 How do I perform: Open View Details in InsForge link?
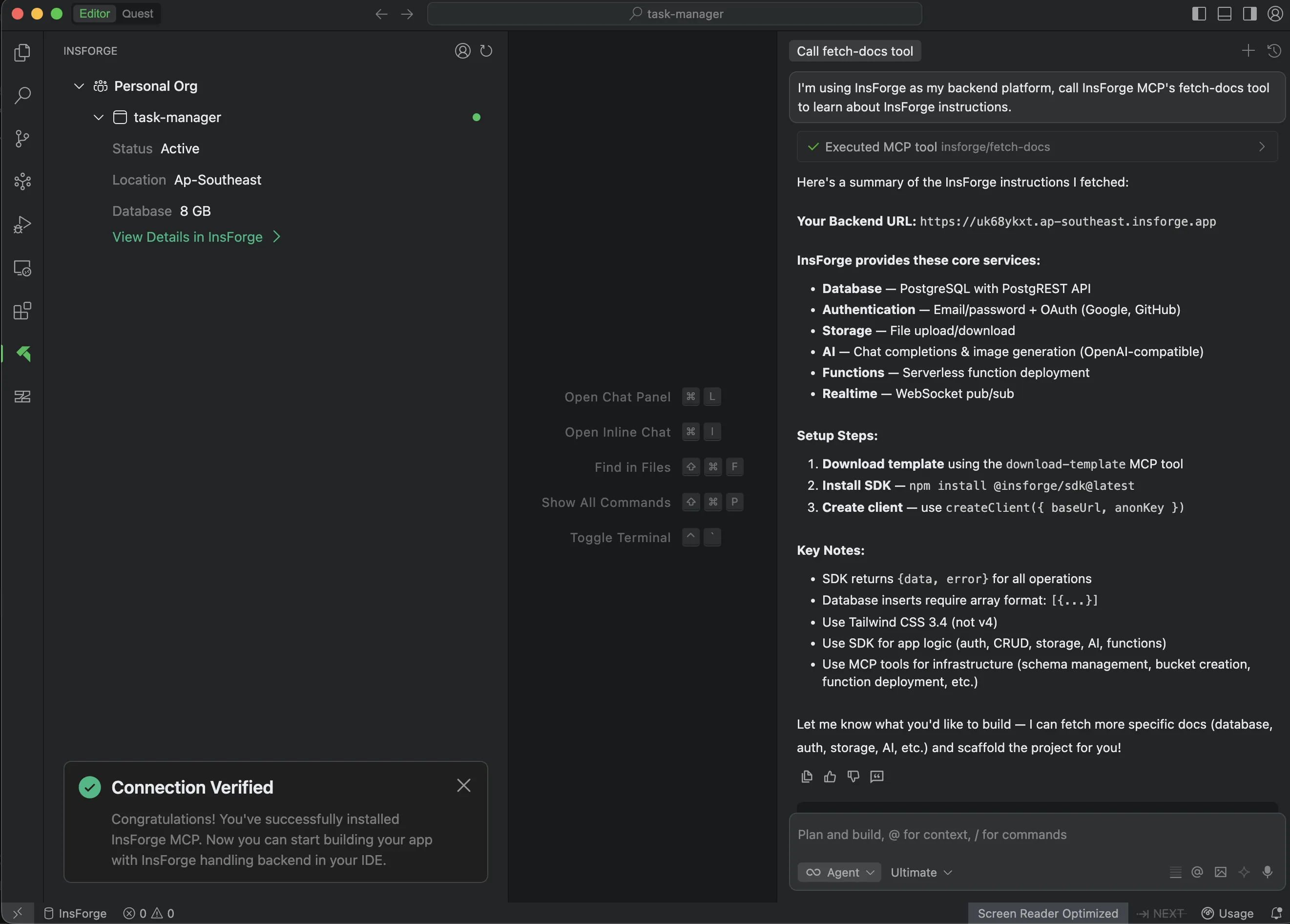(196, 237)
